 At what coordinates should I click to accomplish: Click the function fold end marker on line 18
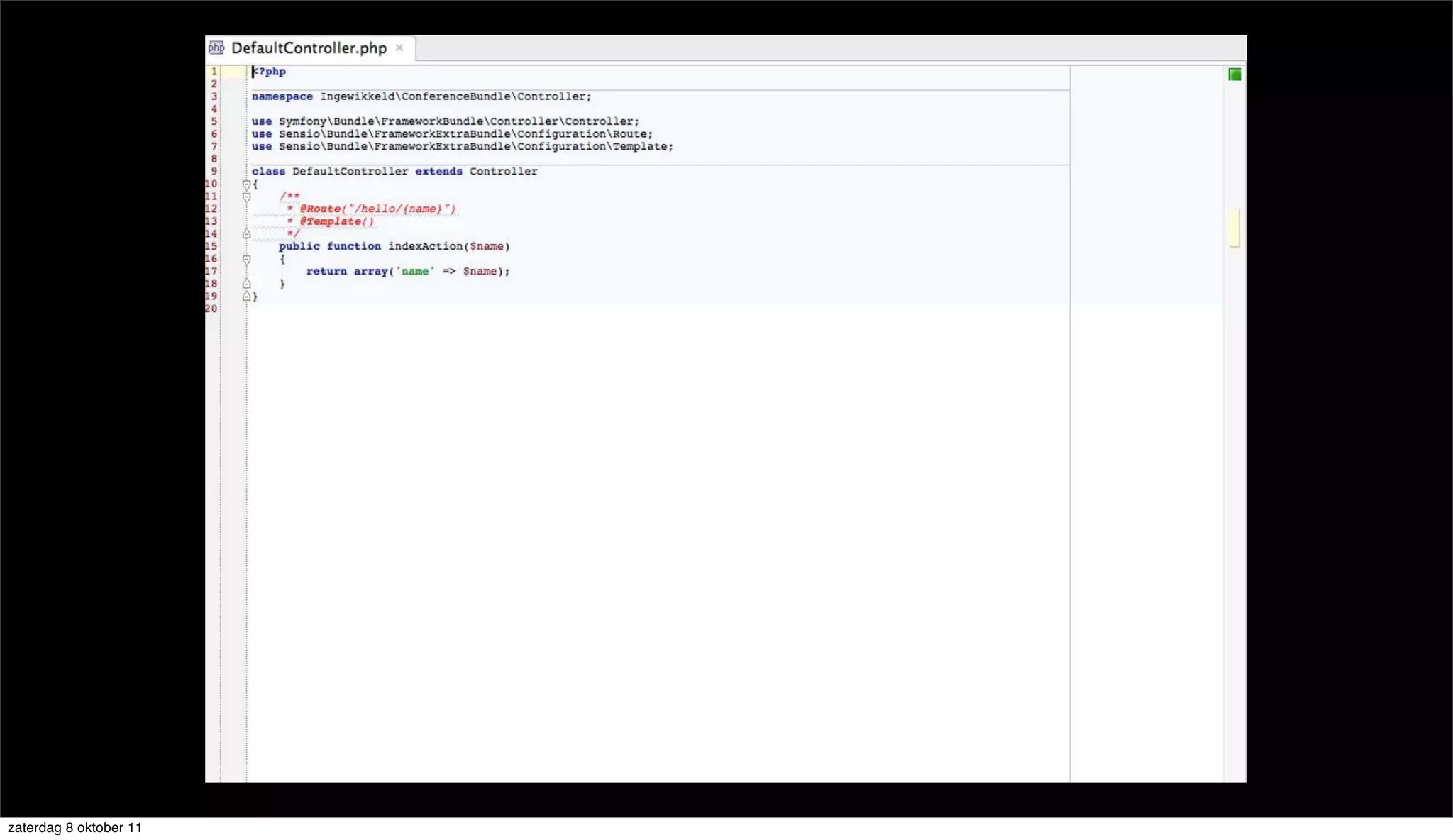(x=246, y=284)
